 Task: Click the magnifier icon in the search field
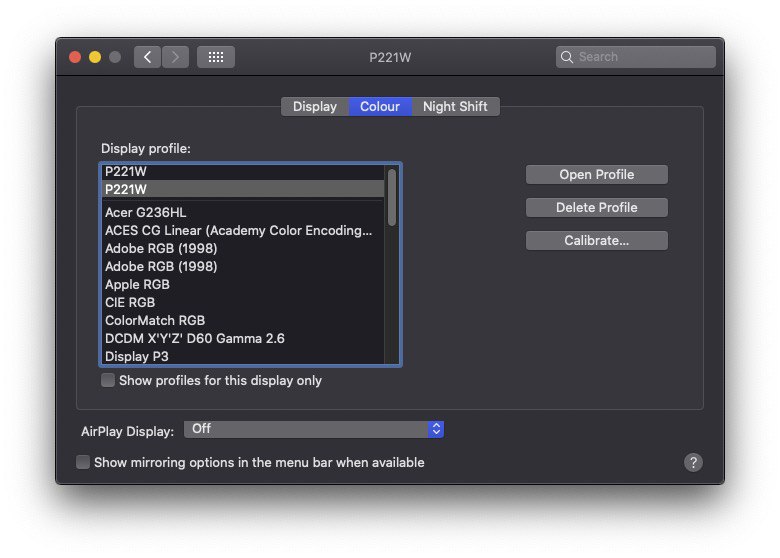tap(567, 57)
